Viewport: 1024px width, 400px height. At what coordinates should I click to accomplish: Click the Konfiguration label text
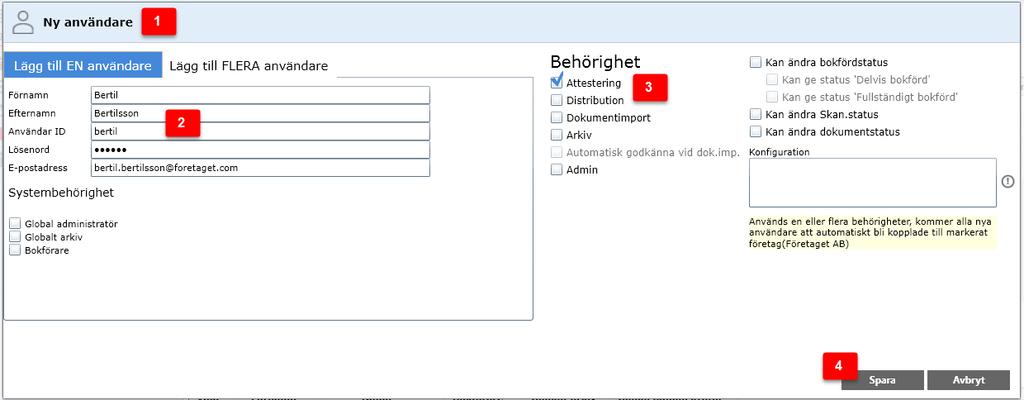(779, 152)
